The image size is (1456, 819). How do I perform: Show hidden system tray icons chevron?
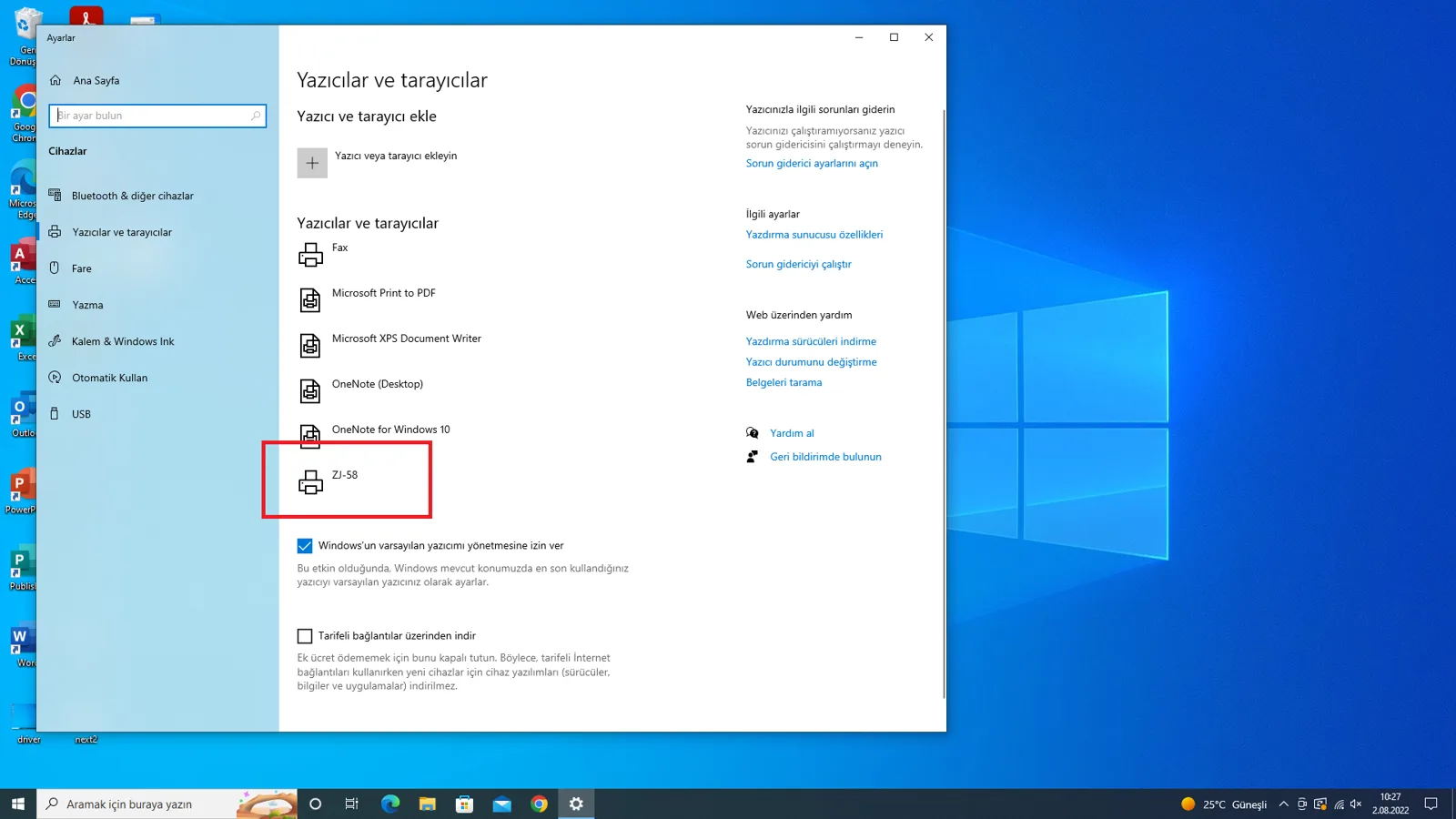click(1283, 804)
